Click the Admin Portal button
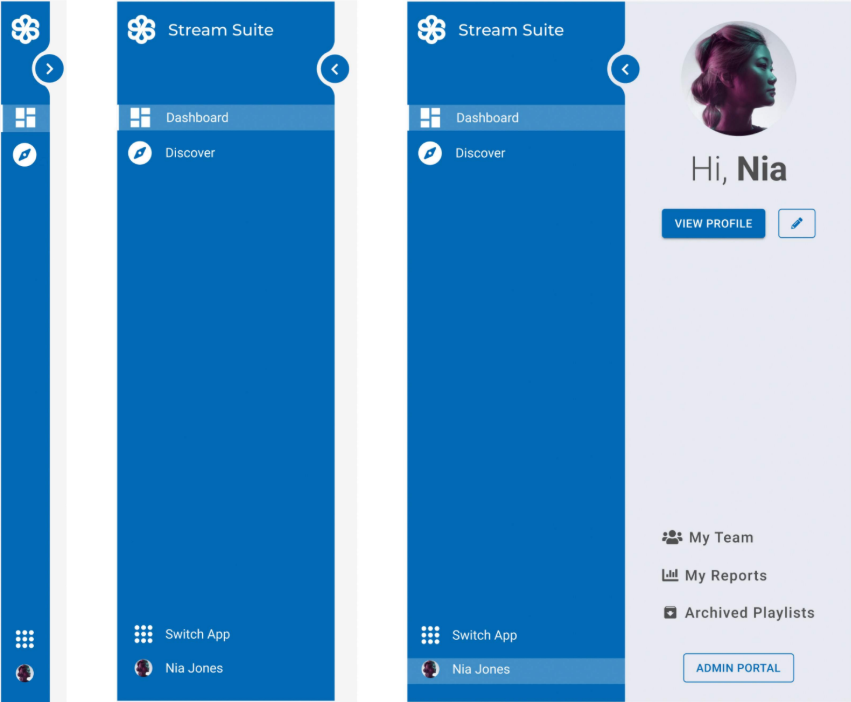Image resolution: width=851 pixels, height=702 pixels. click(x=738, y=668)
